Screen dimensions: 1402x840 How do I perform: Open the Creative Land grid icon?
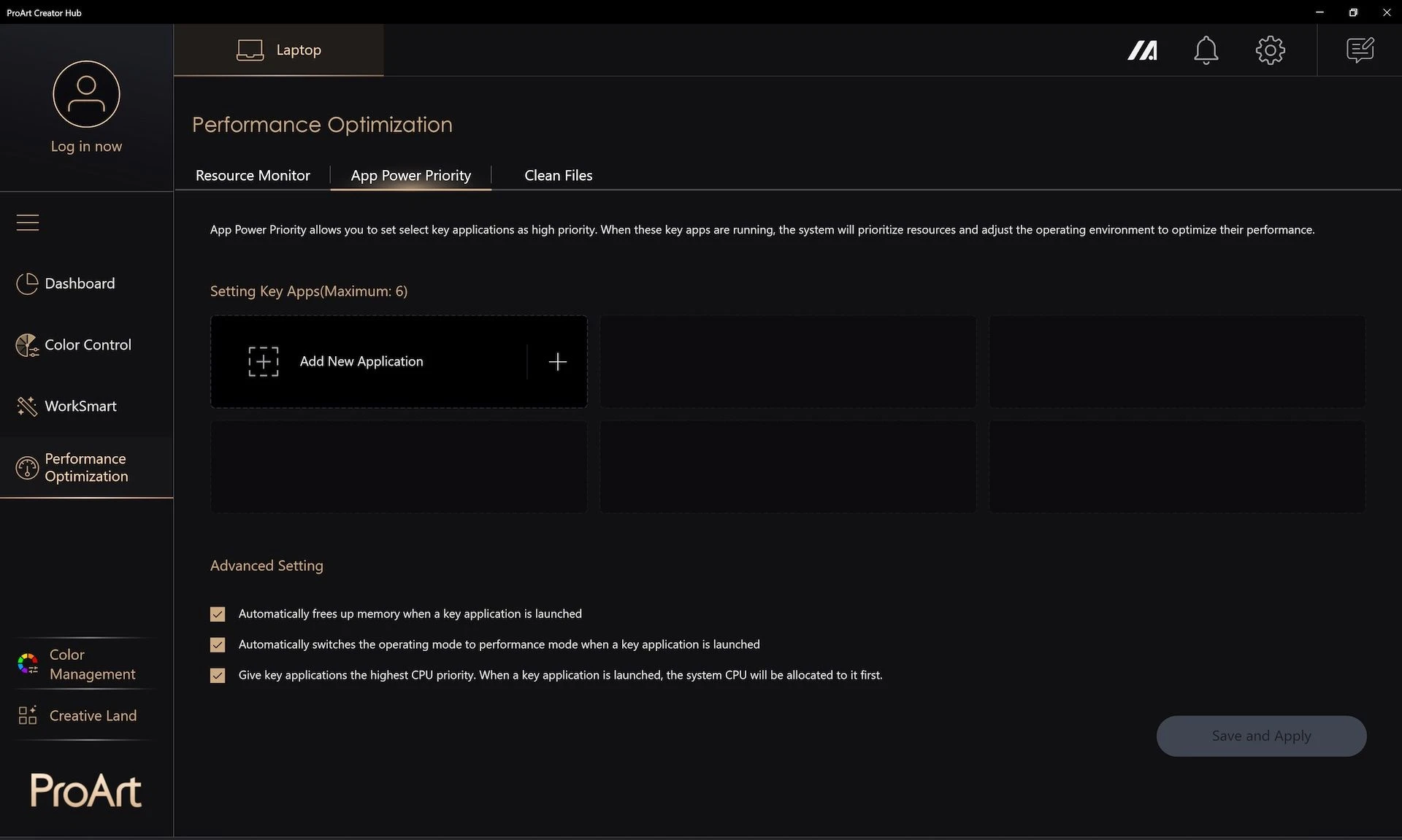tap(28, 715)
